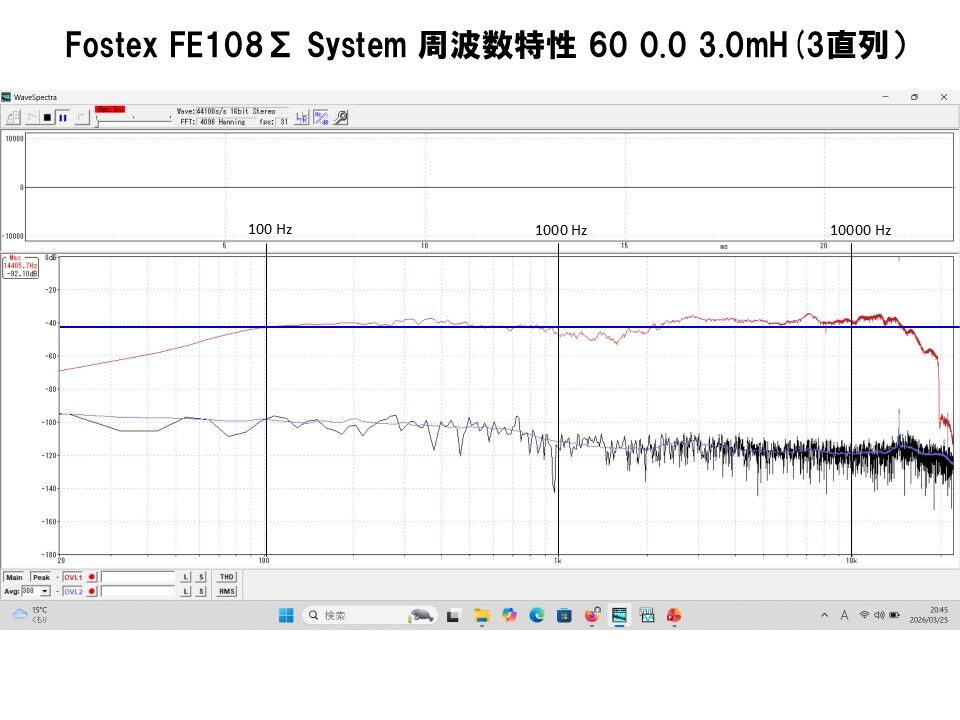Open Task View from taskbar
This screenshot has height=720, width=960.
pyautogui.click(x=453, y=615)
